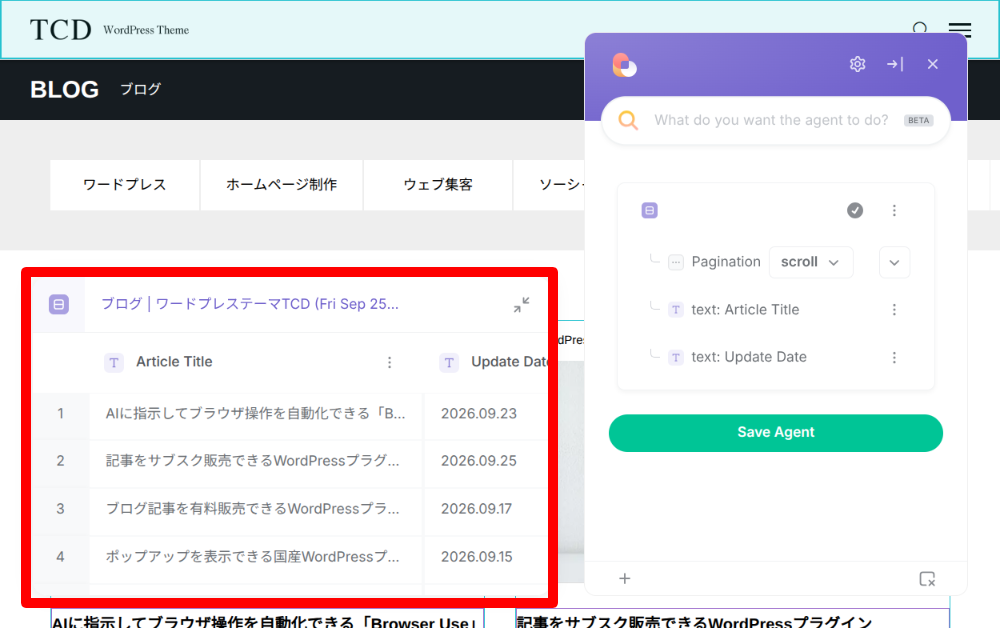Click the Save Agent button
The image size is (1000, 628).
pos(776,433)
